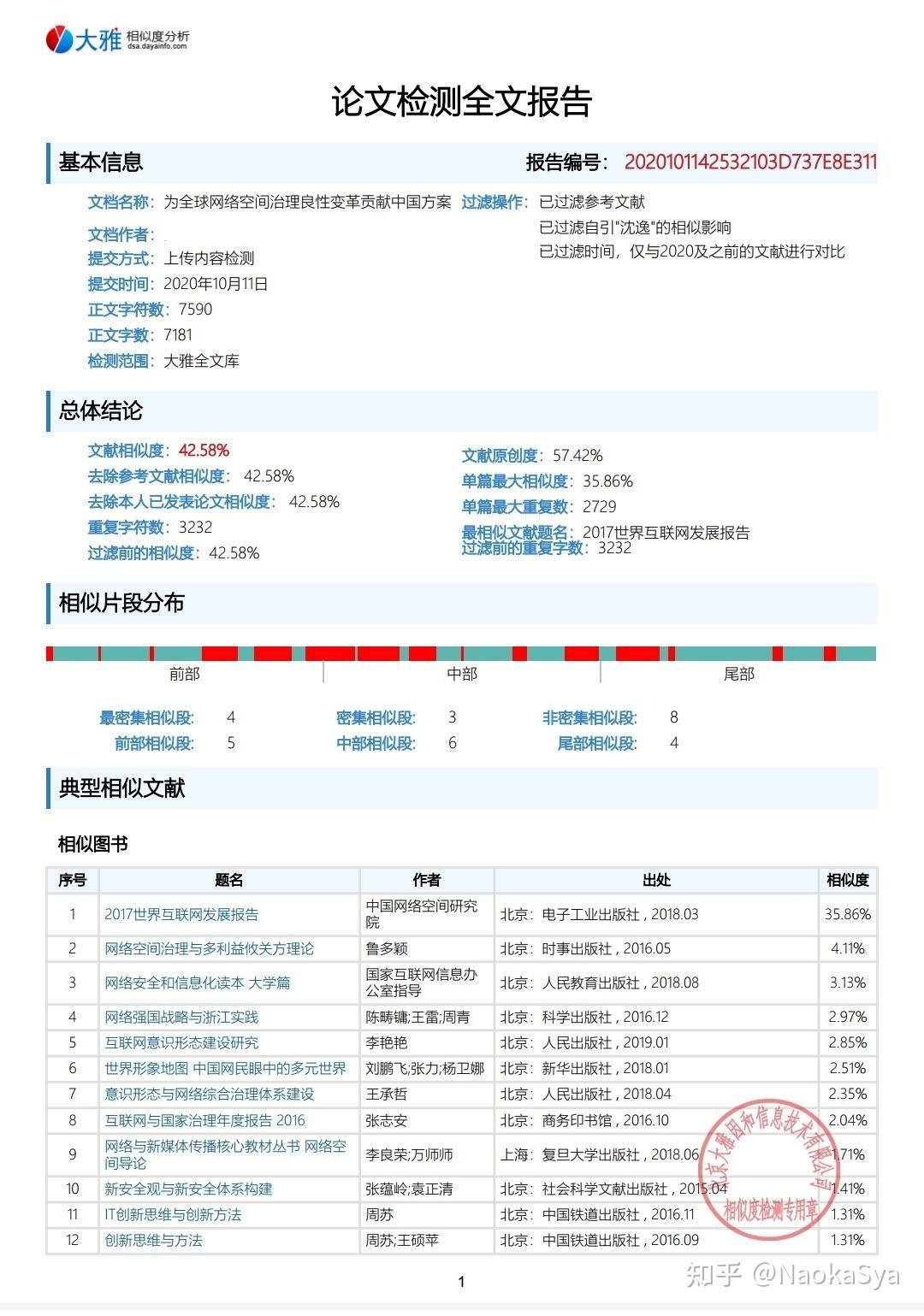
Task: Click similarity cell 4.11%
Action: click(848, 948)
